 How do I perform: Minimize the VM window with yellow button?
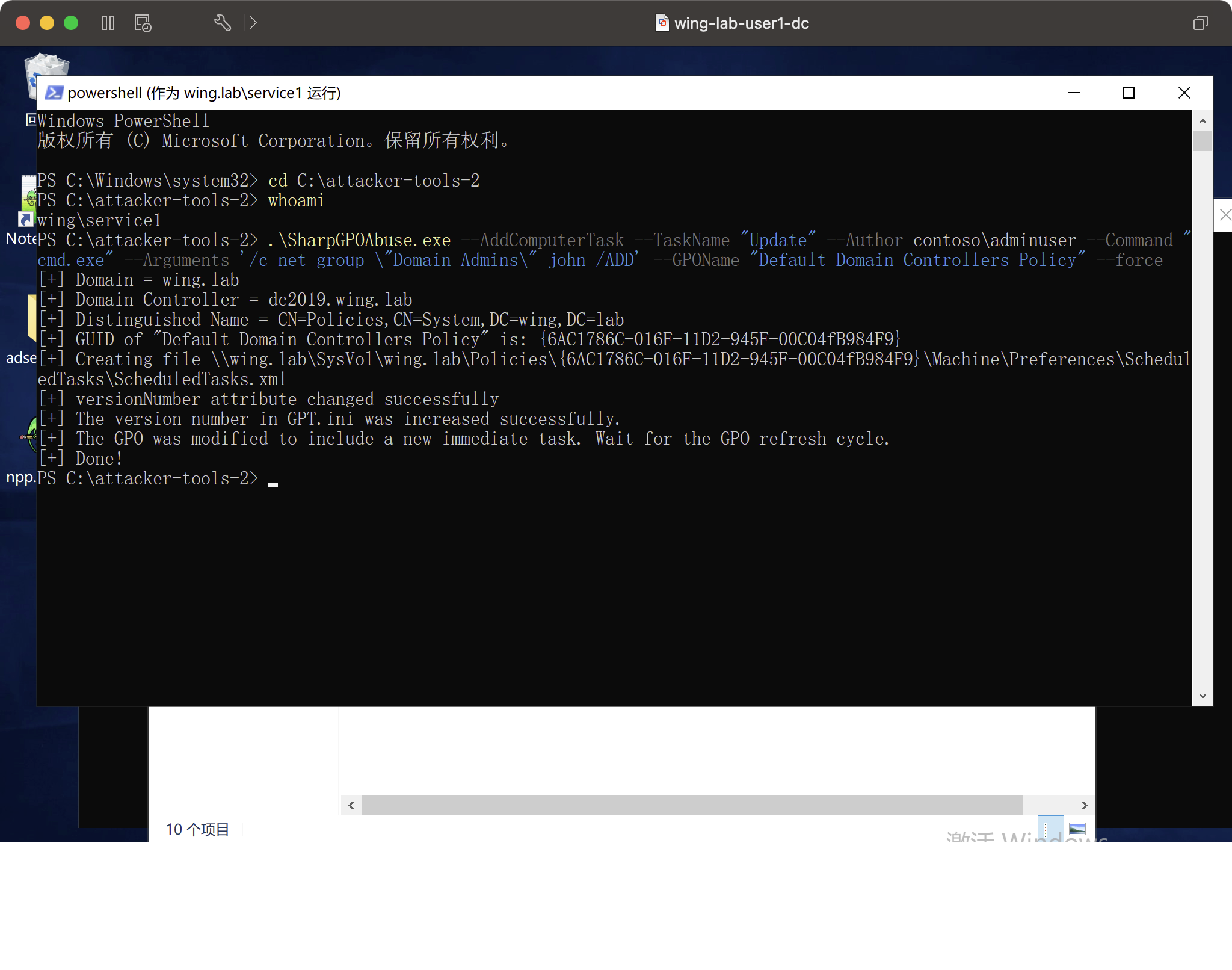click(x=47, y=23)
